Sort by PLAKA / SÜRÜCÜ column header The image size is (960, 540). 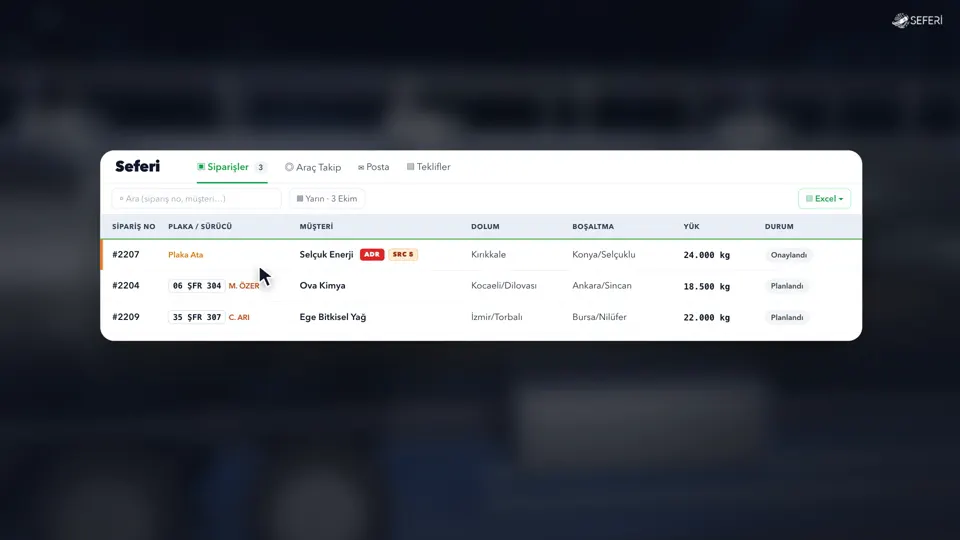click(x=200, y=227)
